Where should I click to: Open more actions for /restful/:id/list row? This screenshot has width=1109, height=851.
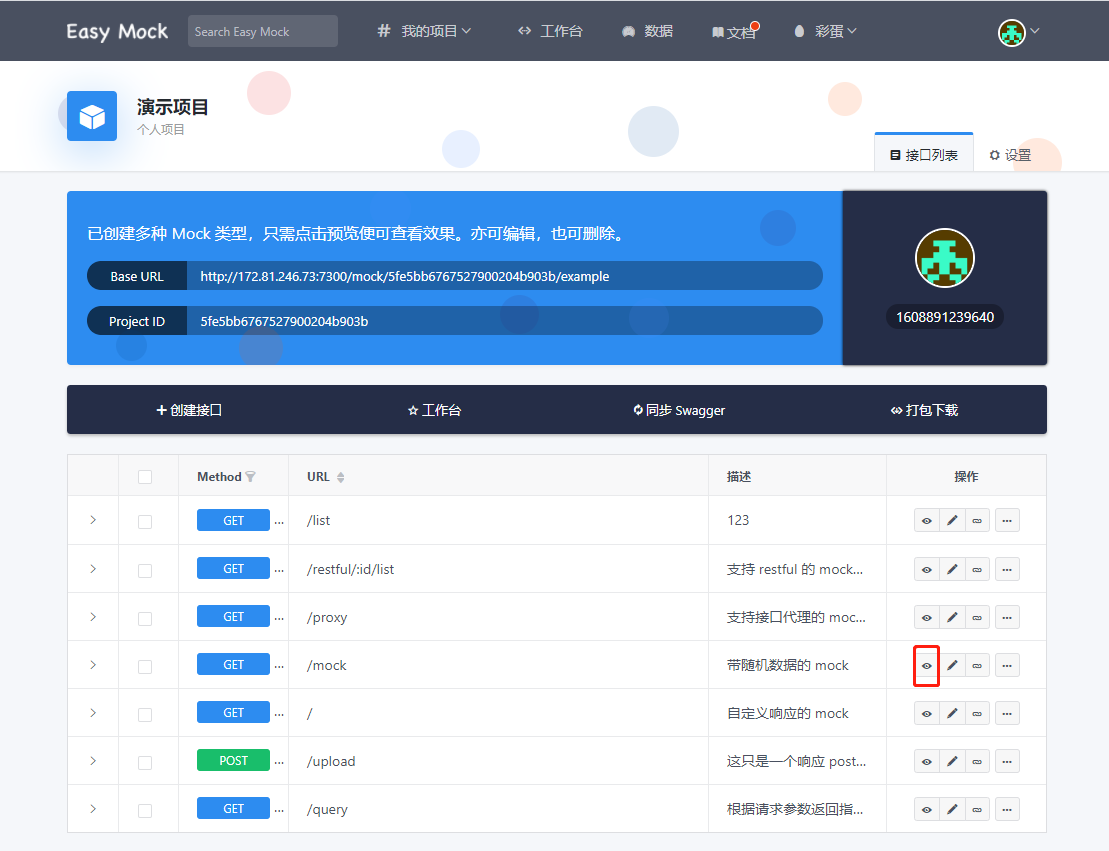click(x=1007, y=569)
